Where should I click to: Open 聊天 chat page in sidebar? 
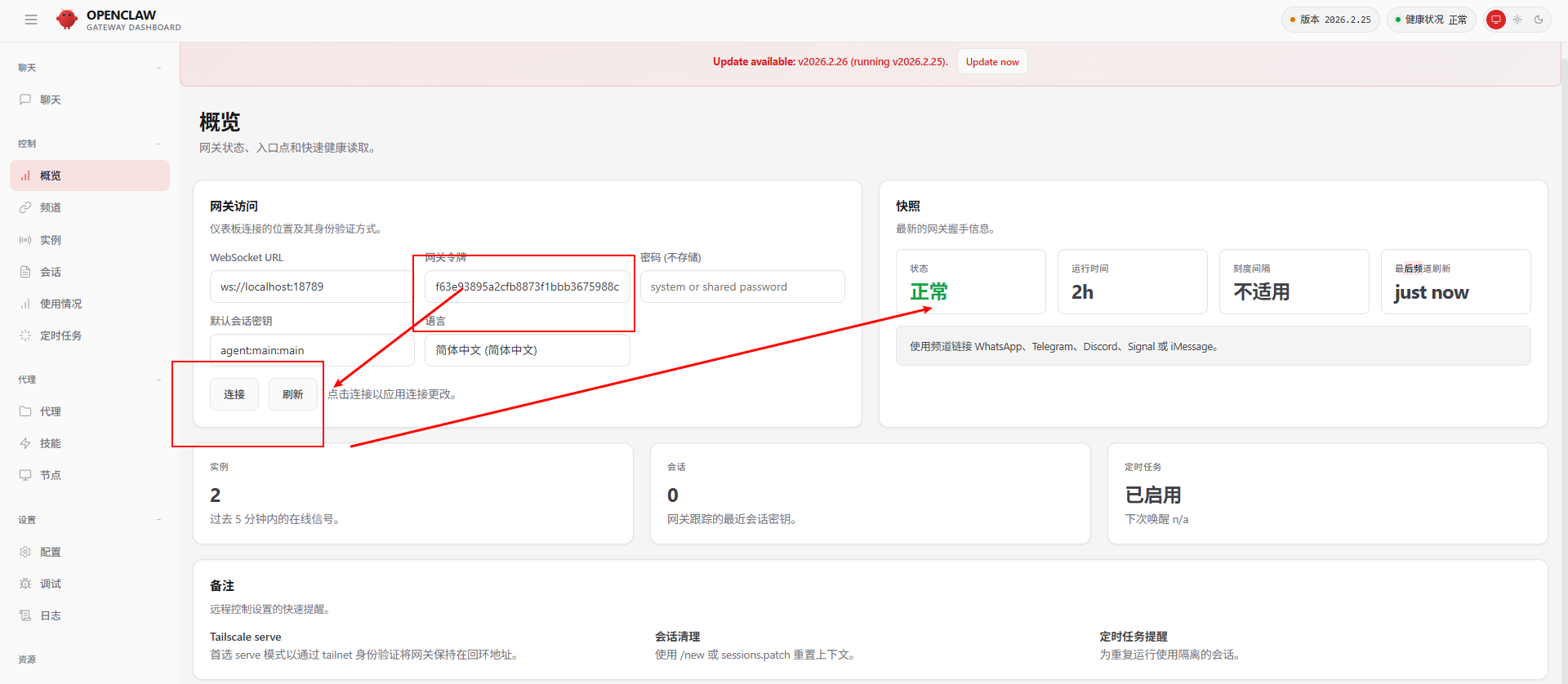tap(90, 100)
